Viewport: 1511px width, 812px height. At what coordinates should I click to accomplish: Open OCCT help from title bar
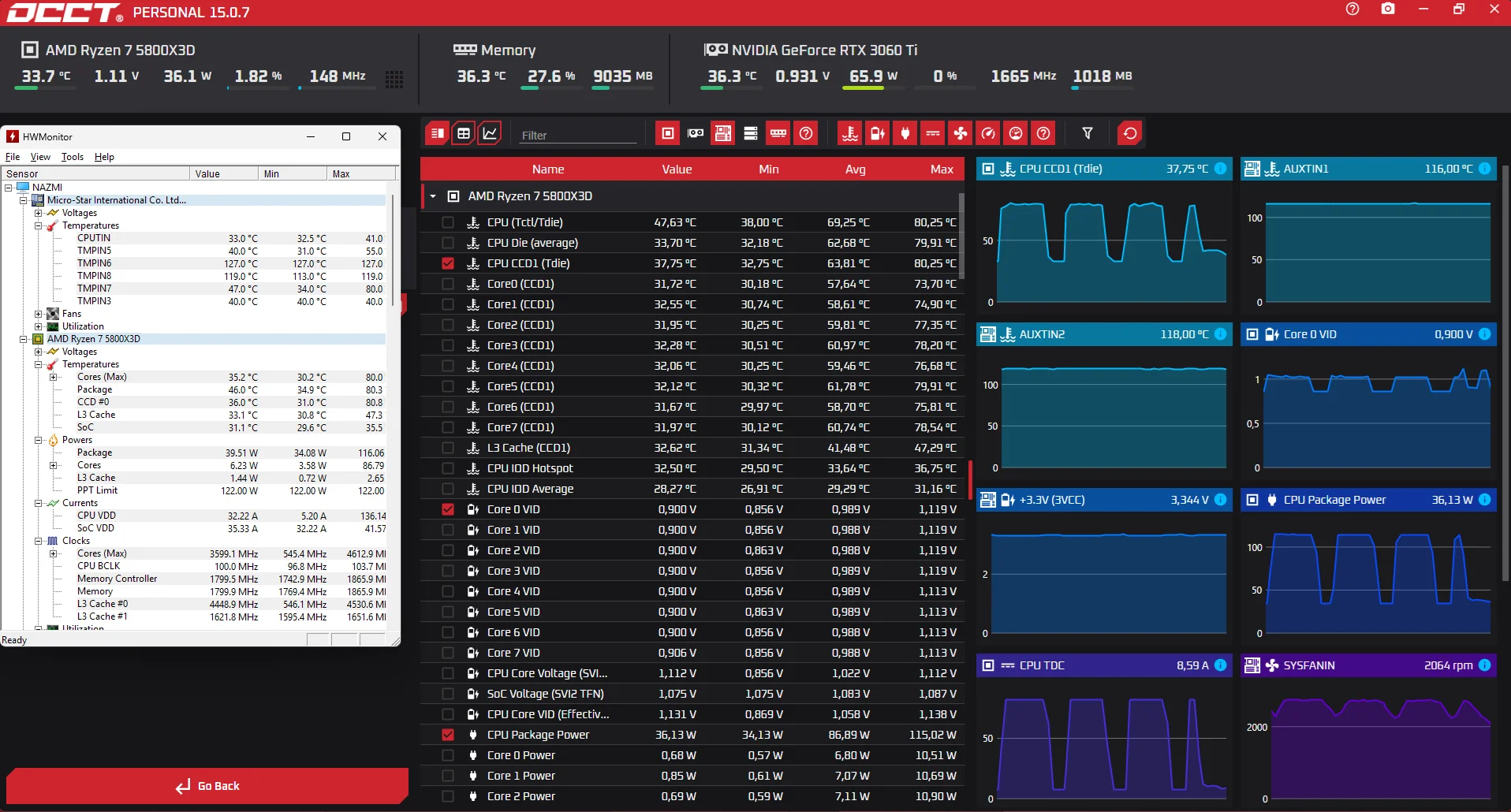1352,9
